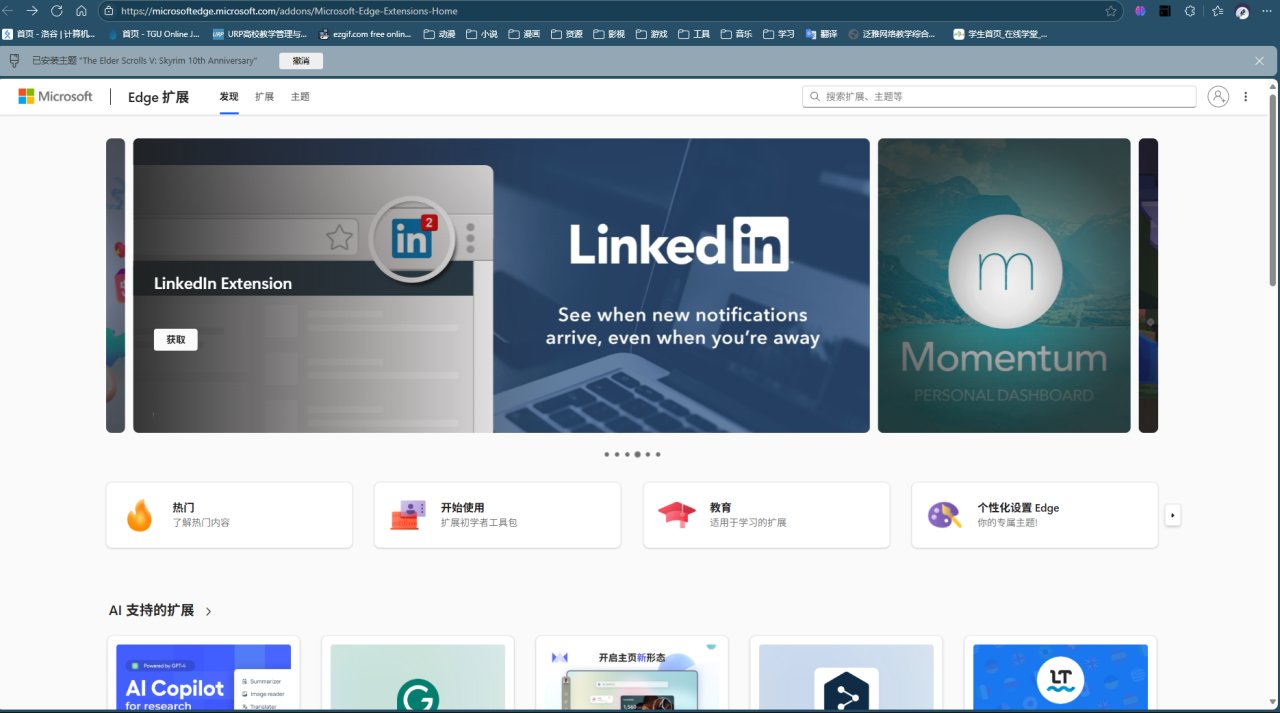Open the browser Settings and more menu
The height and width of the screenshot is (713, 1280).
pos(1267,11)
